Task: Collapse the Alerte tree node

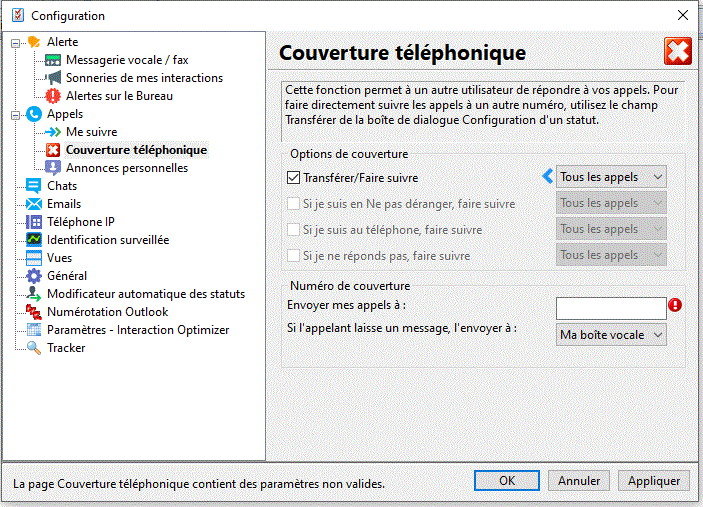Action: click(15, 42)
